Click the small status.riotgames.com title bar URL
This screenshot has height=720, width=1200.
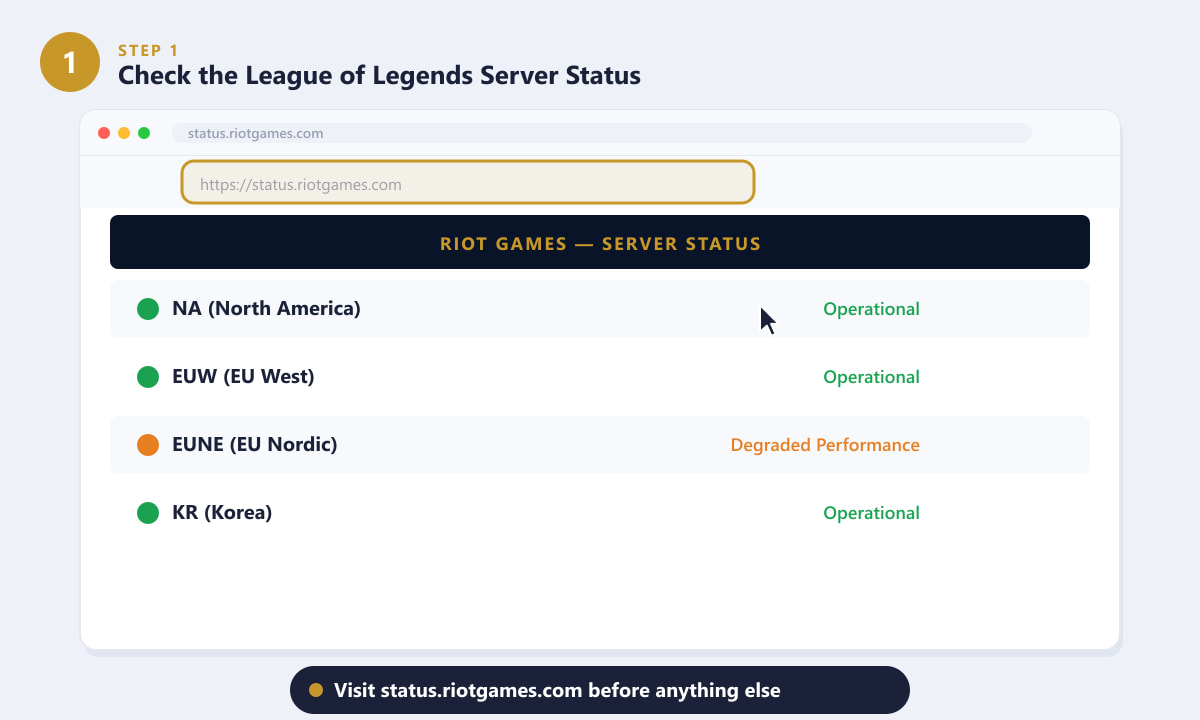pos(255,133)
